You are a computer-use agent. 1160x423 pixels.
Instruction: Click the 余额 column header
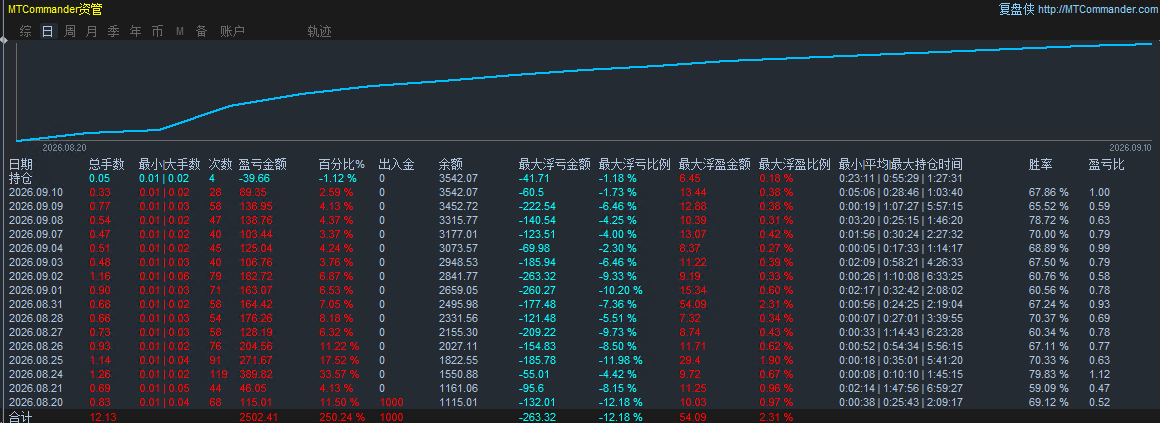[451, 164]
